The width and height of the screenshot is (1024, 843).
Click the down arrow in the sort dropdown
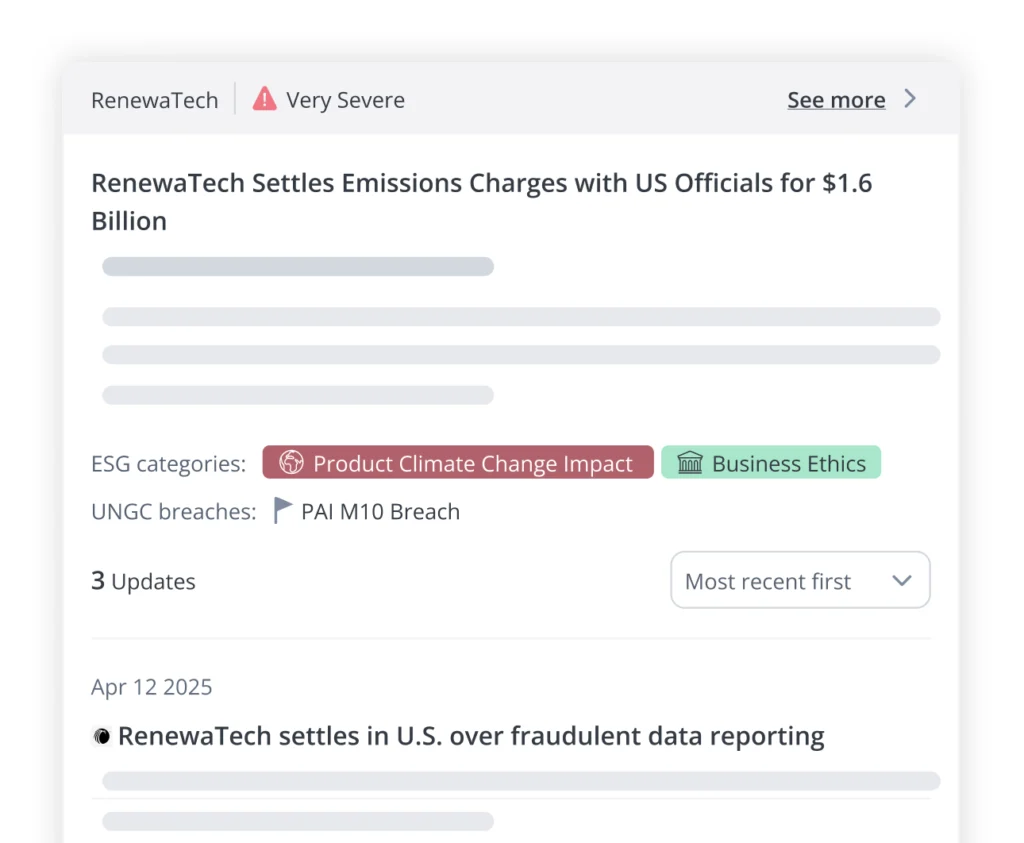click(902, 580)
